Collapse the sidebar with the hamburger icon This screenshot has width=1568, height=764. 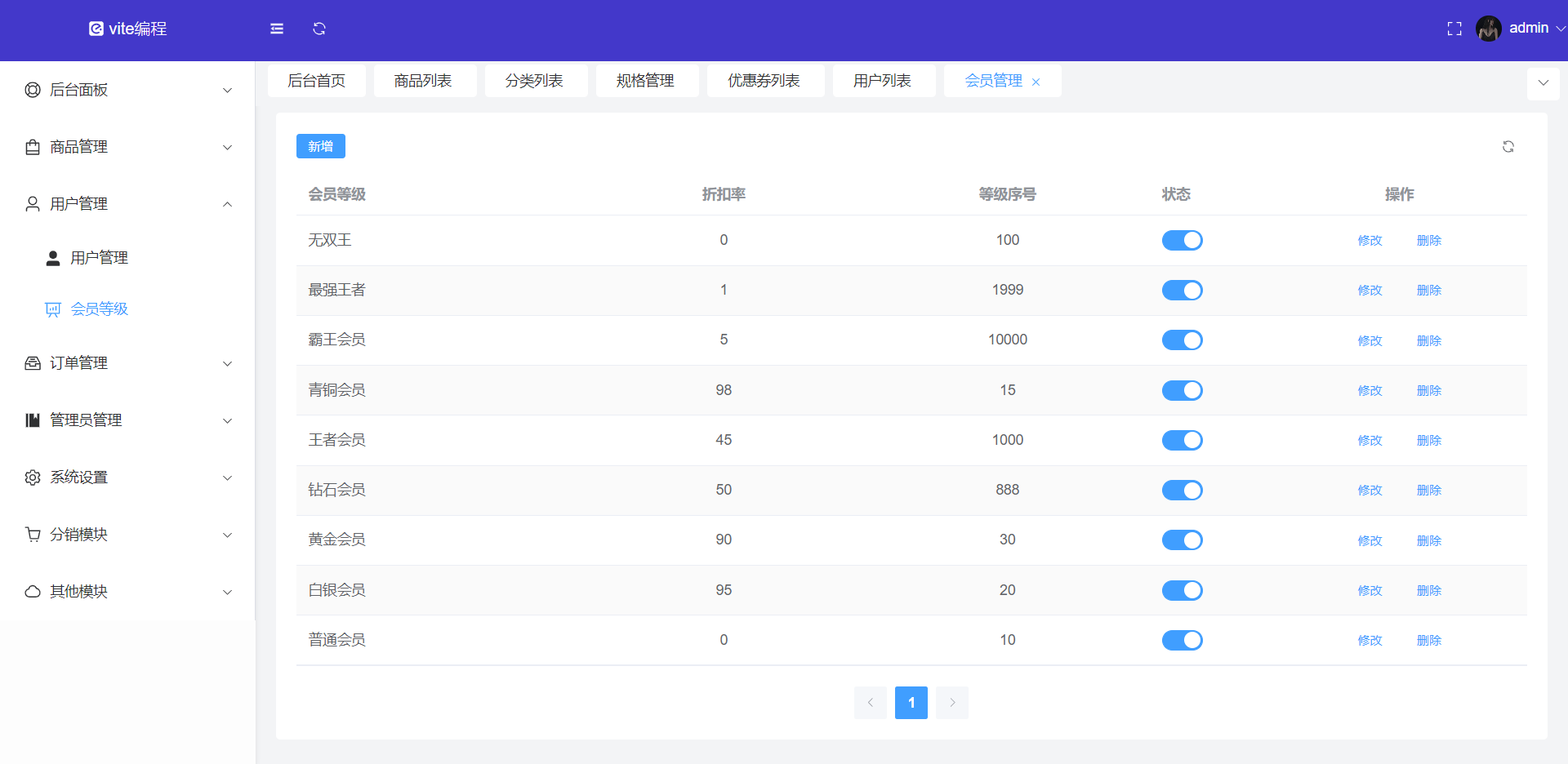click(x=277, y=29)
